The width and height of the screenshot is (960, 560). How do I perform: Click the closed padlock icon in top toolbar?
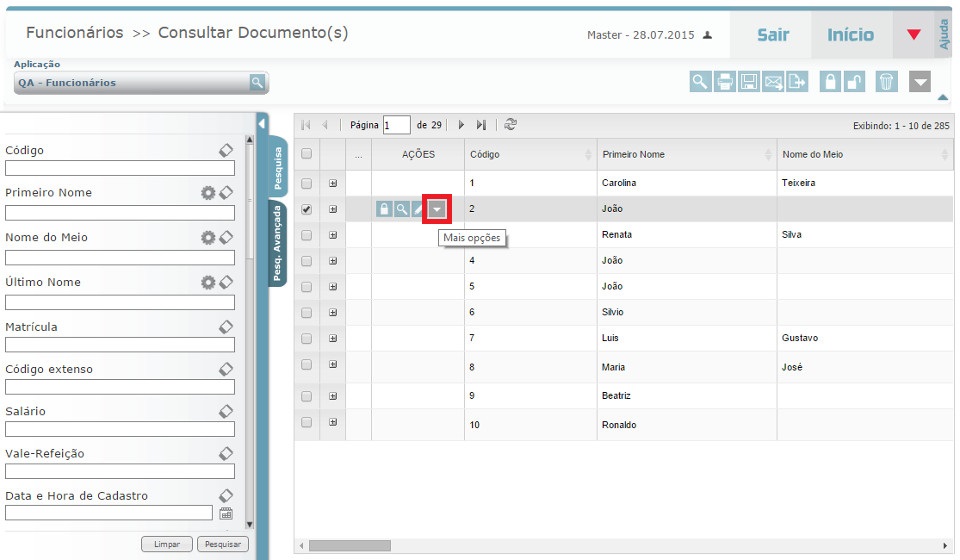click(830, 81)
